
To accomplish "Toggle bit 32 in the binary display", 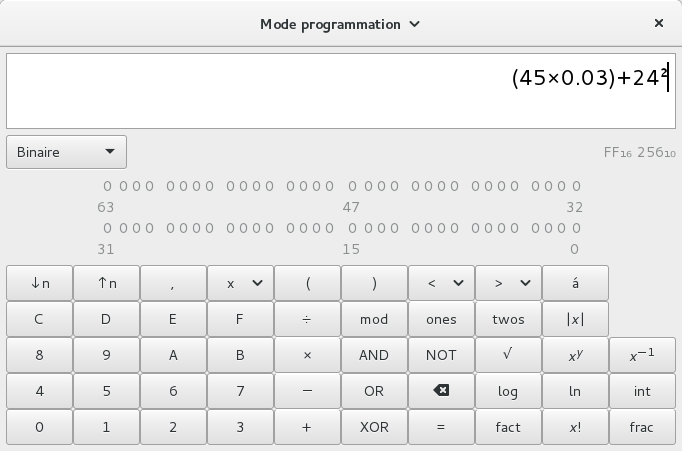I will (577, 186).
